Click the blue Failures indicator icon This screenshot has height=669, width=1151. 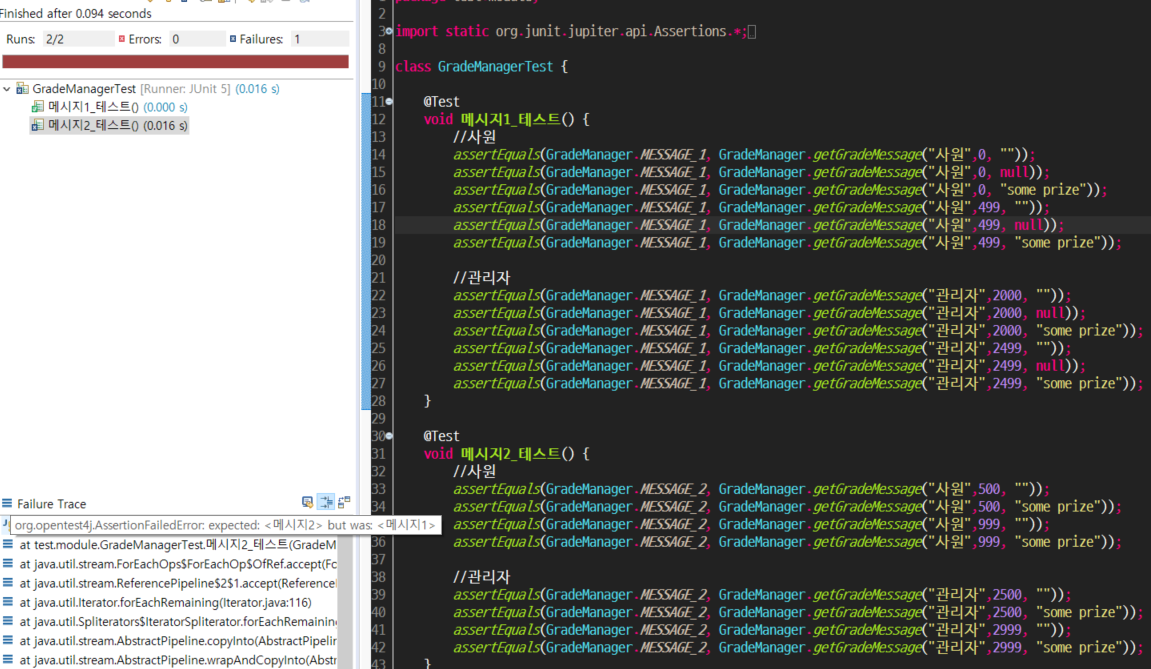(x=233, y=39)
